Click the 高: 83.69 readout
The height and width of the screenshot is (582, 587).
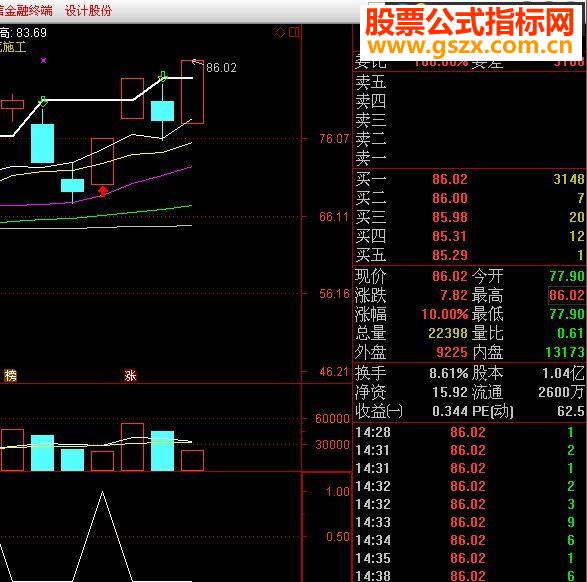pos(23,33)
